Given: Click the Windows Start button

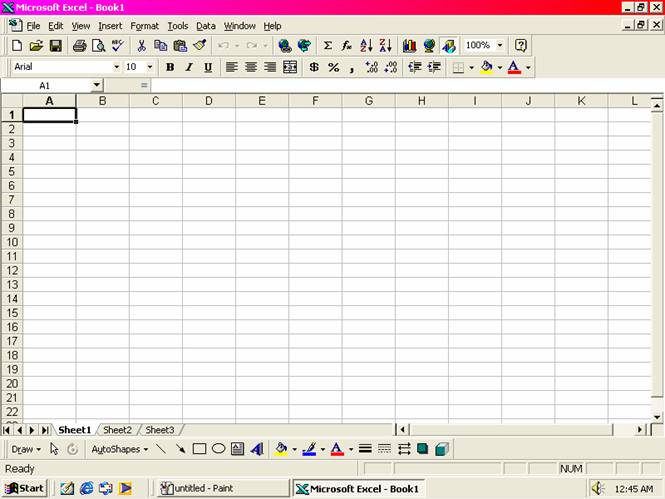Looking at the screenshot, I should (25, 488).
